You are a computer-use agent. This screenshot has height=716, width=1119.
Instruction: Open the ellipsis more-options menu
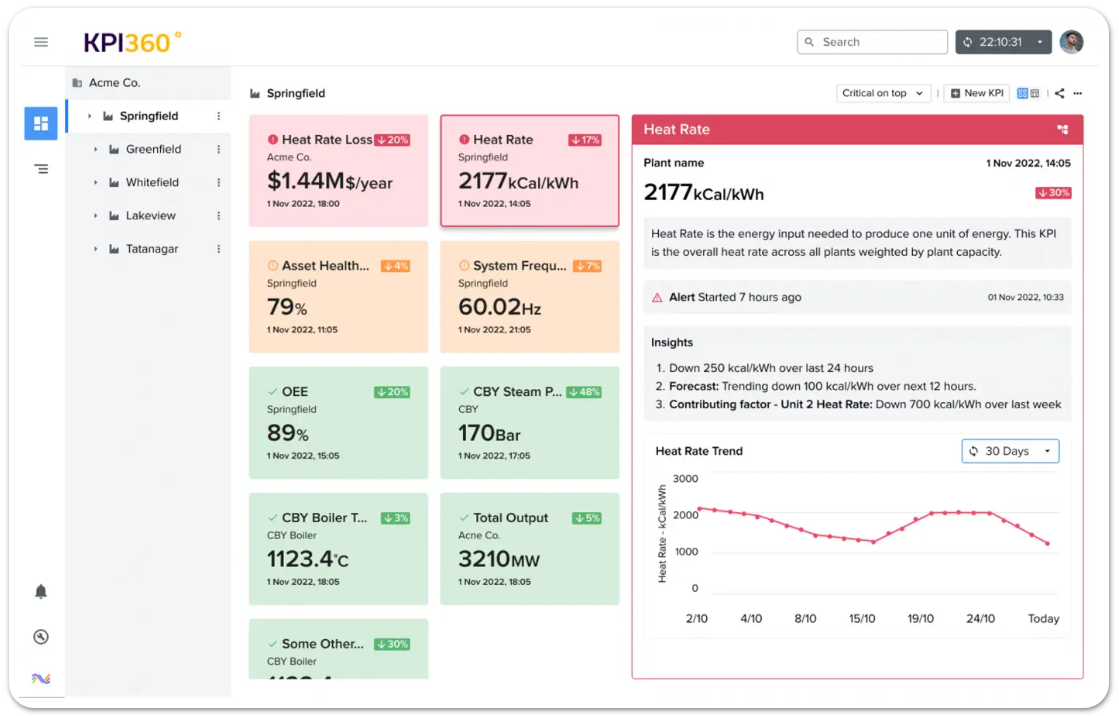(x=1078, y=92)
